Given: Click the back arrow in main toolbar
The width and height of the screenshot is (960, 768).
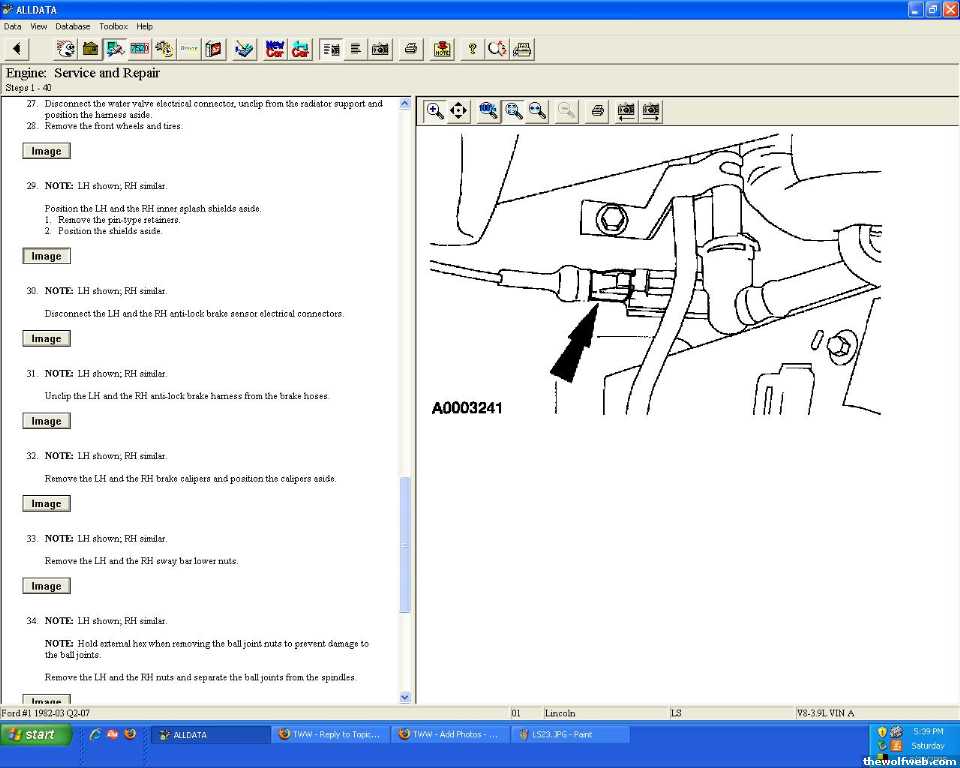Looking at the screenshot, I should 17,49.
